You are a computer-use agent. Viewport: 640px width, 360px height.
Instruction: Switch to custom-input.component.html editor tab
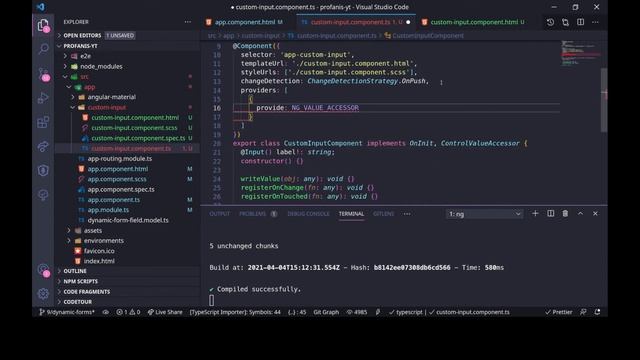[473, 22]
